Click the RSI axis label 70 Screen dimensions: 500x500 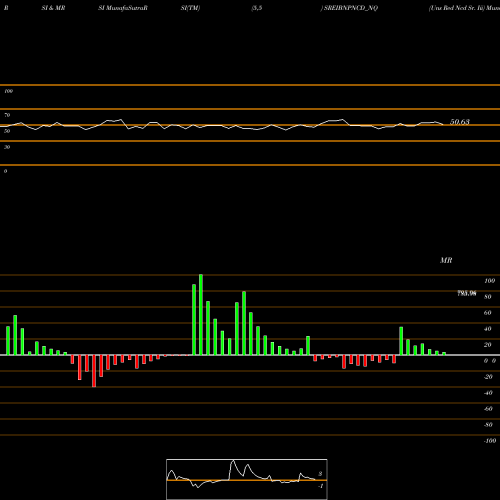(7, 115)
